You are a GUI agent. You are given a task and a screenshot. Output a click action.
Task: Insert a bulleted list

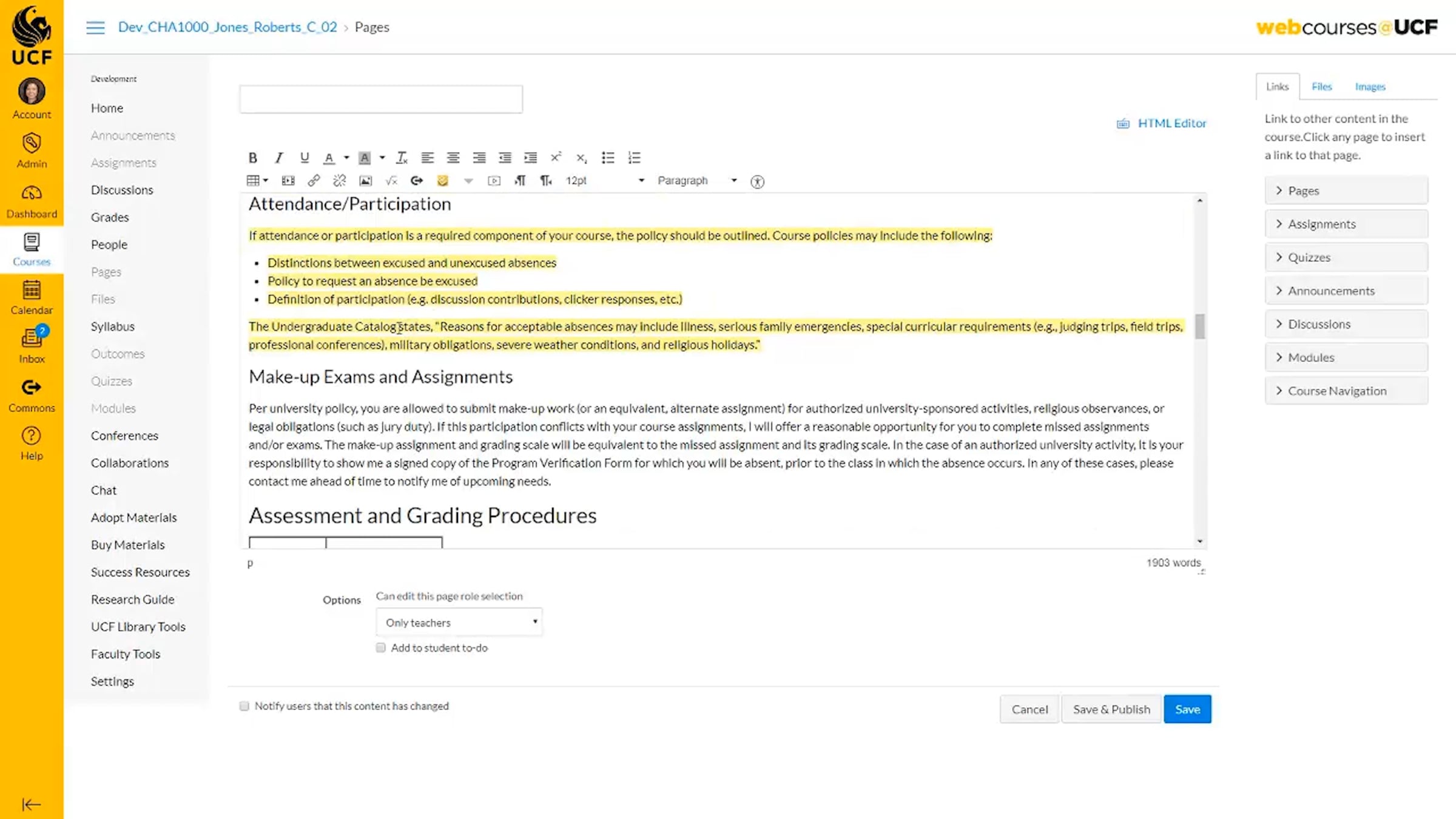point(607,158)
